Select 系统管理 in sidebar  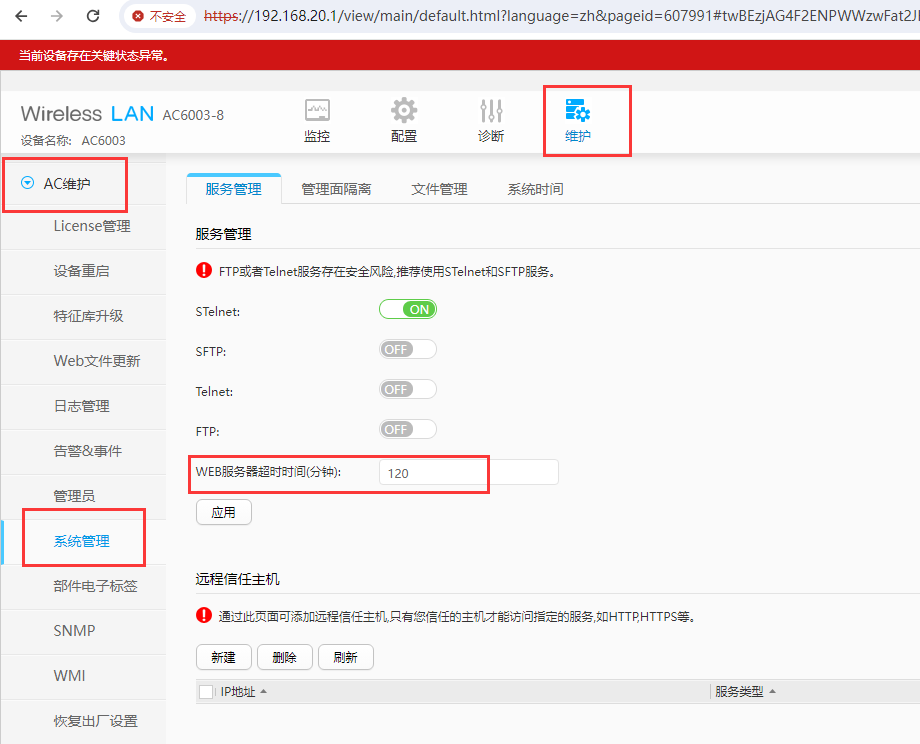click(x=83, y=541)
